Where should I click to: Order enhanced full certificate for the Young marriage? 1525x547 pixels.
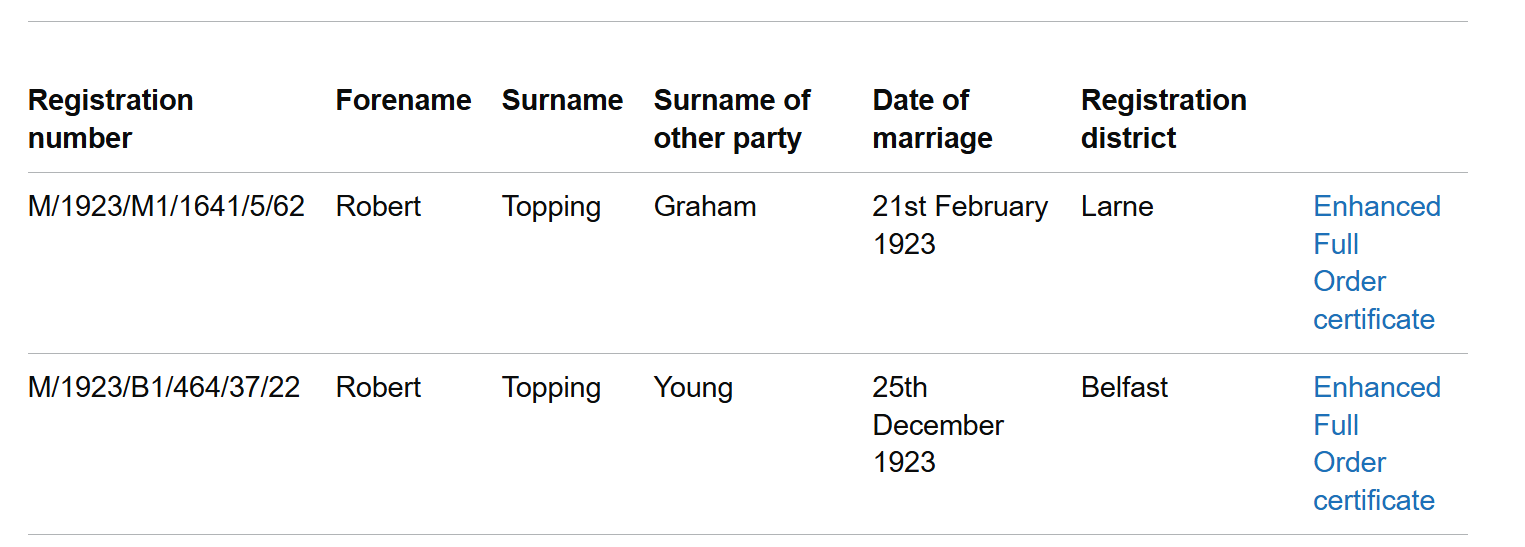(1376, 443)
